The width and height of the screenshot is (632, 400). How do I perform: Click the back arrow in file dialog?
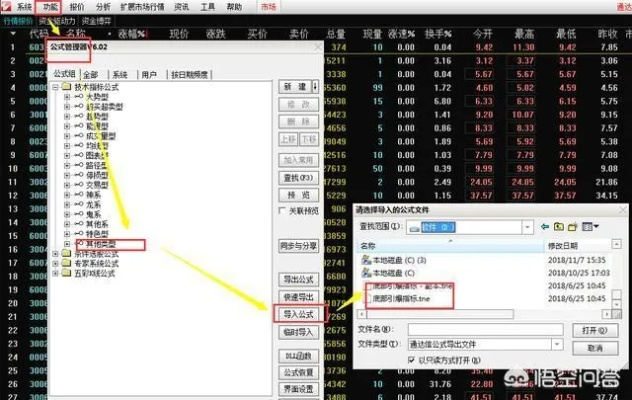tap(545, 227)
